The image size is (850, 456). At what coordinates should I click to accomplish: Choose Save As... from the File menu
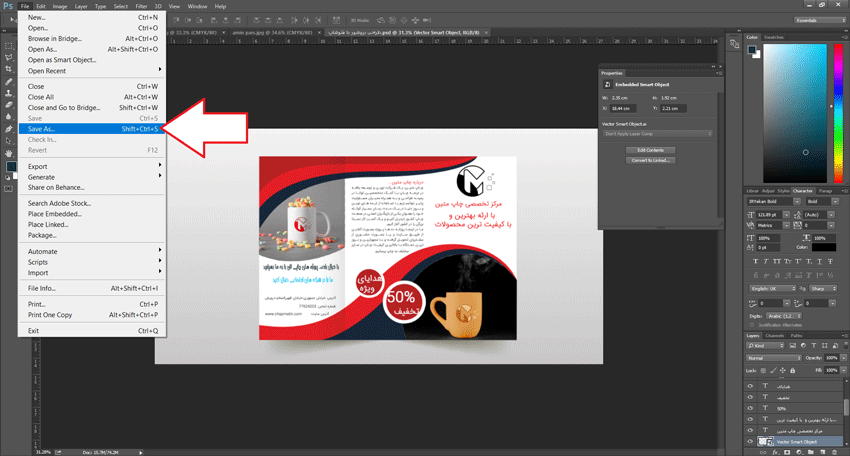point(92,129)
